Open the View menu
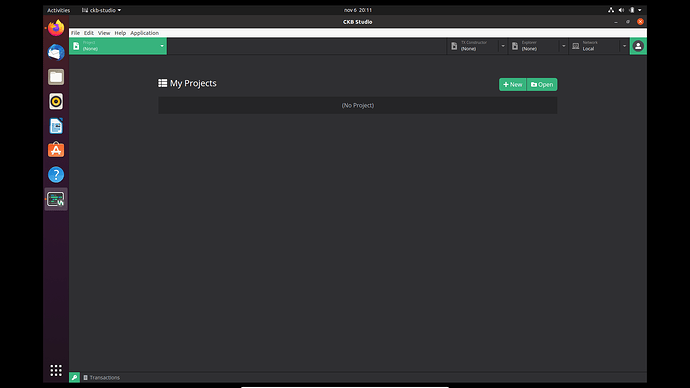 click(104, 33)
